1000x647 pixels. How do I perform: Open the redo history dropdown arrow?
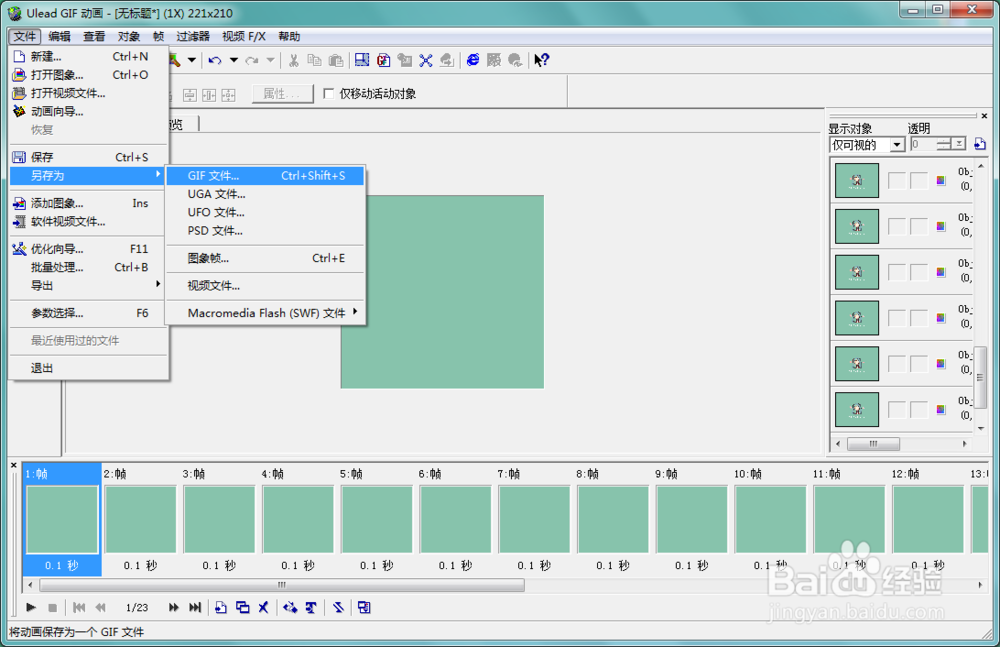(270, 61)
